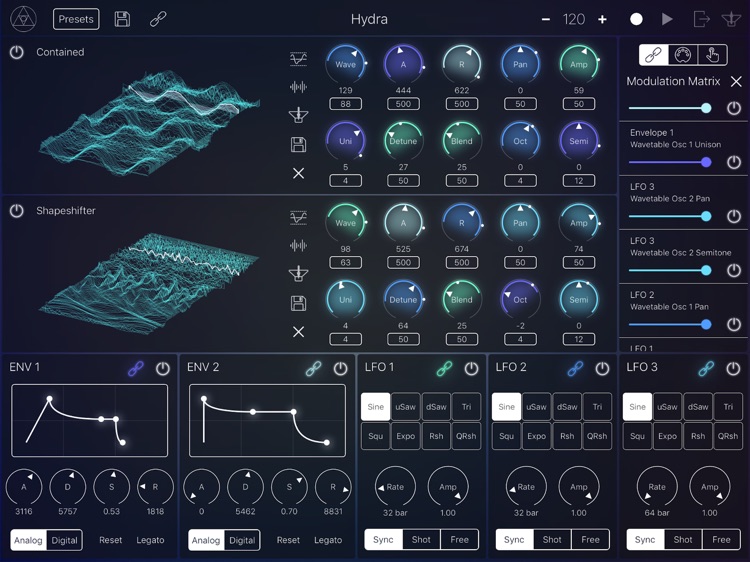Click the LFO 1 modulation link icon
The height and width of the screenshot is (562, 750).
coord(444,368)
